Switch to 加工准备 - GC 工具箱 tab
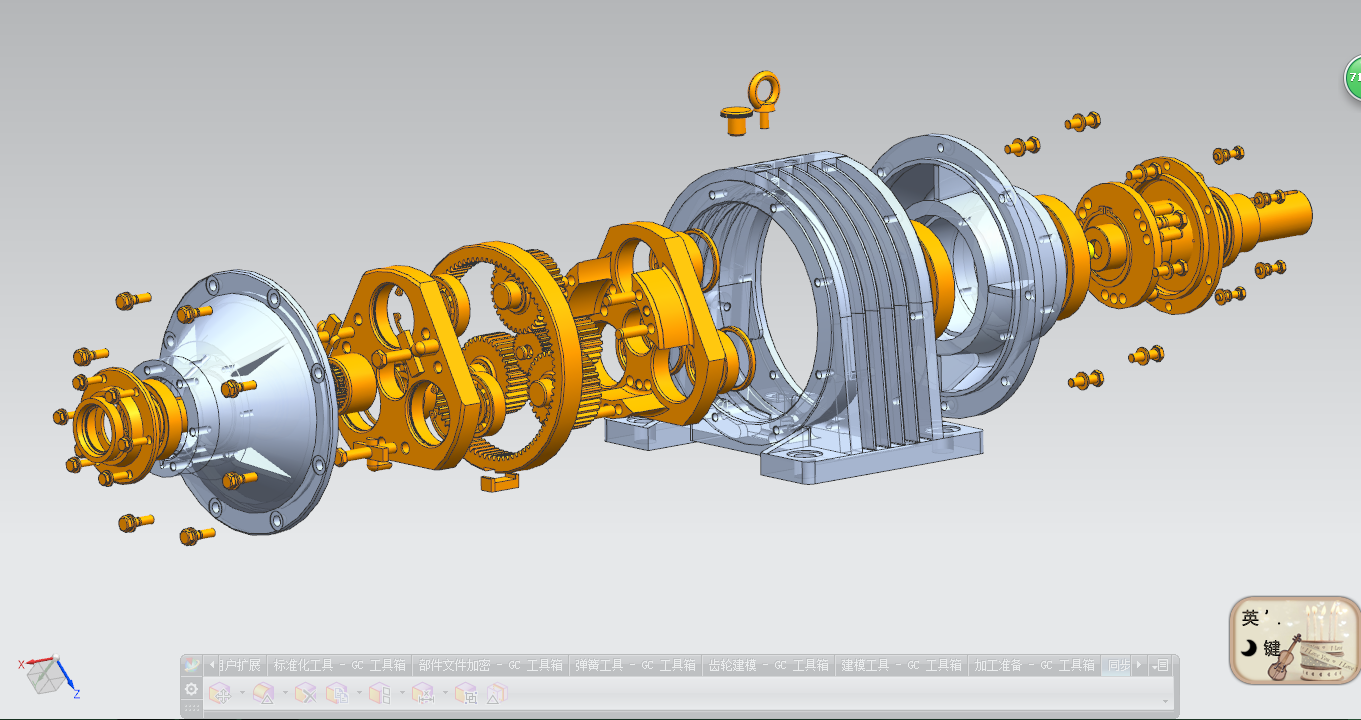 click(1034, 665)
